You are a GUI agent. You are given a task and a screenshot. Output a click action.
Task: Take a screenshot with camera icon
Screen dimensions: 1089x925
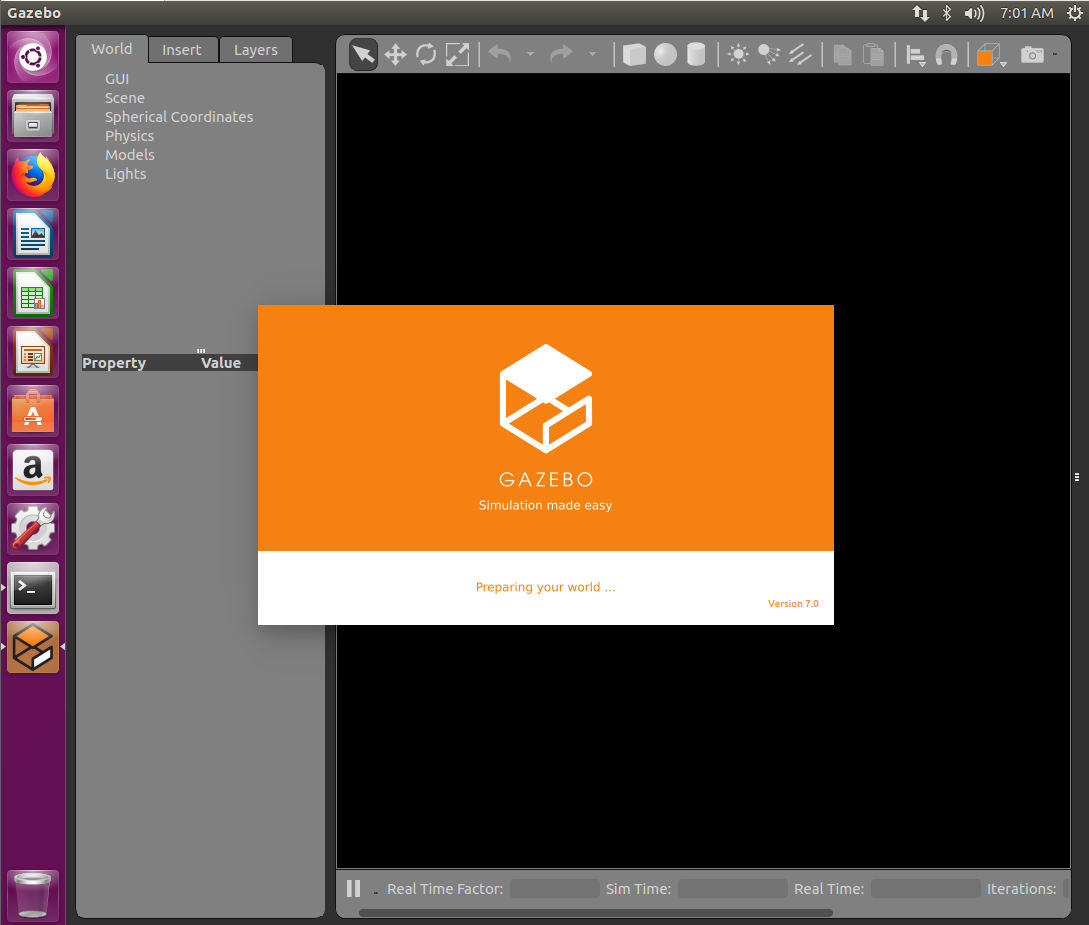[x=1033, y=54]
